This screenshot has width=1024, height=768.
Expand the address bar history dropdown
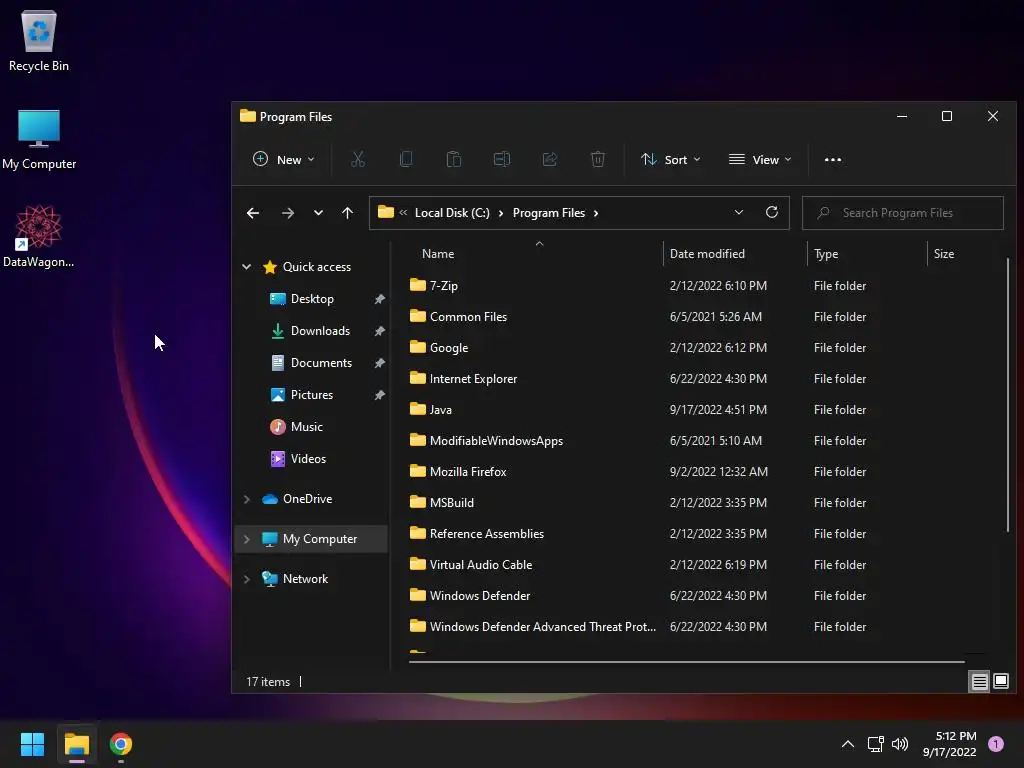(739, 212)
